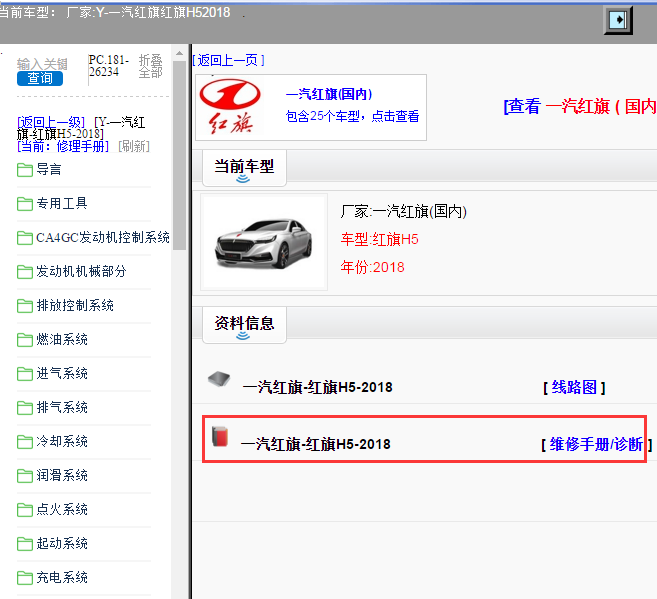657x599 pixels.
Task: Select the 点火系统 entry
Action: click(x=62, y=509)
